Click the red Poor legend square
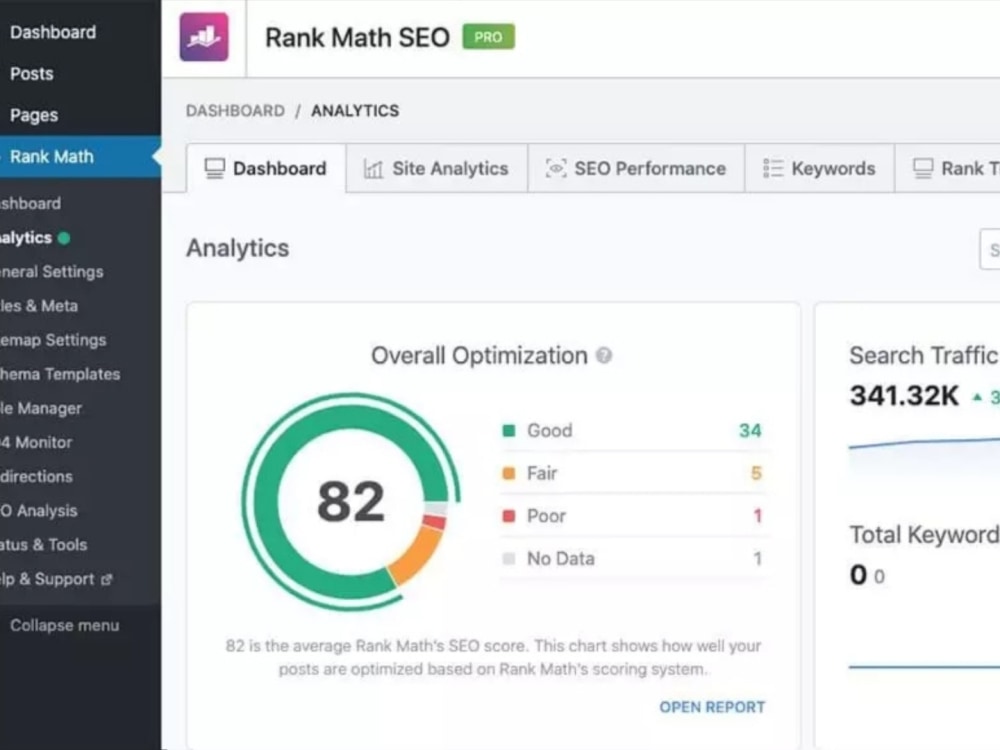1000x750 pixels. tap(509, 516)
